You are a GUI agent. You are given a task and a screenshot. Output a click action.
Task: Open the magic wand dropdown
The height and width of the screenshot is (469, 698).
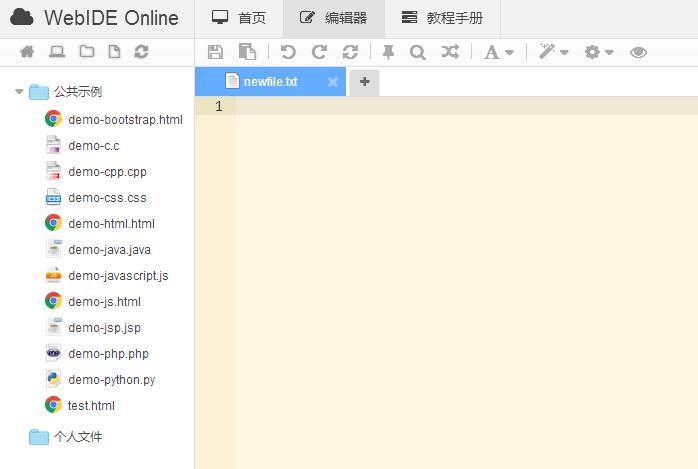point(552,52)
